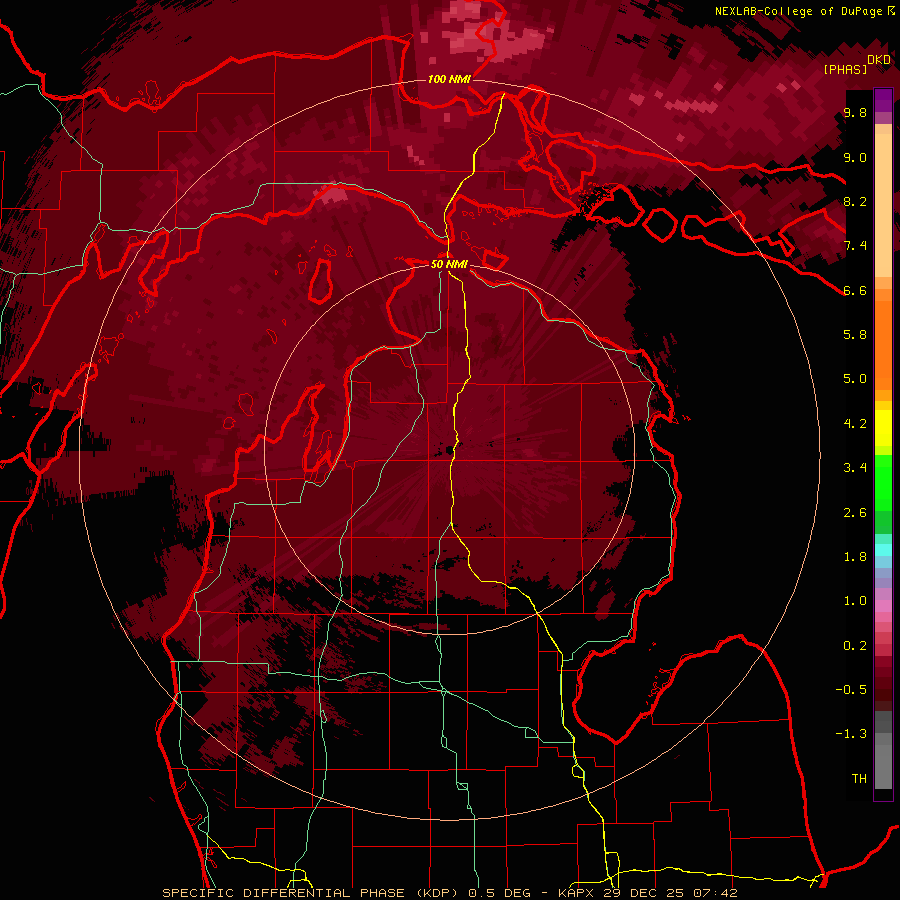Click the DKD PHAS units label
Screen dimensions: 900x900
pyautogui.click(x=857, y=65)
